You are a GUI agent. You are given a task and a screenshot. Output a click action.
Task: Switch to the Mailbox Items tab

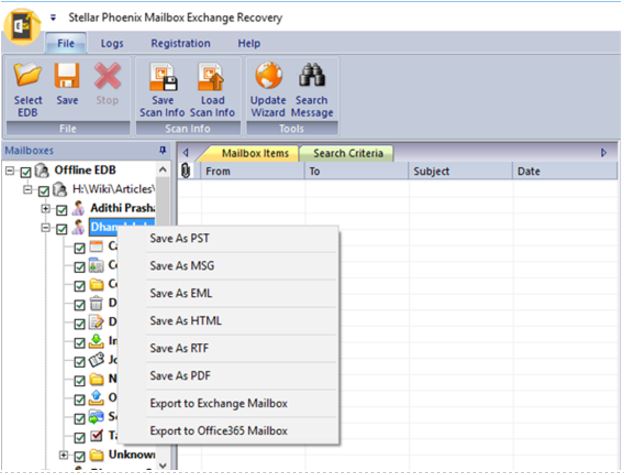pos(255,153)
